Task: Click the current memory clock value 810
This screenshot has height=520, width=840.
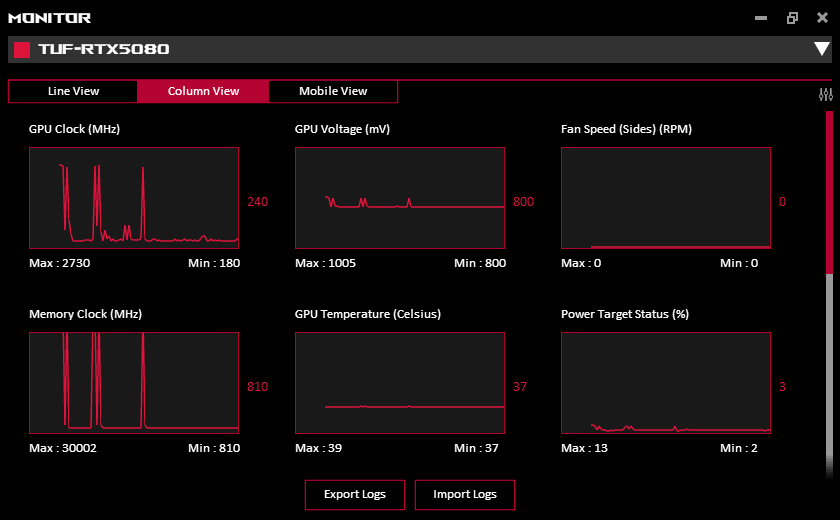Action: [x=257, y=387]
